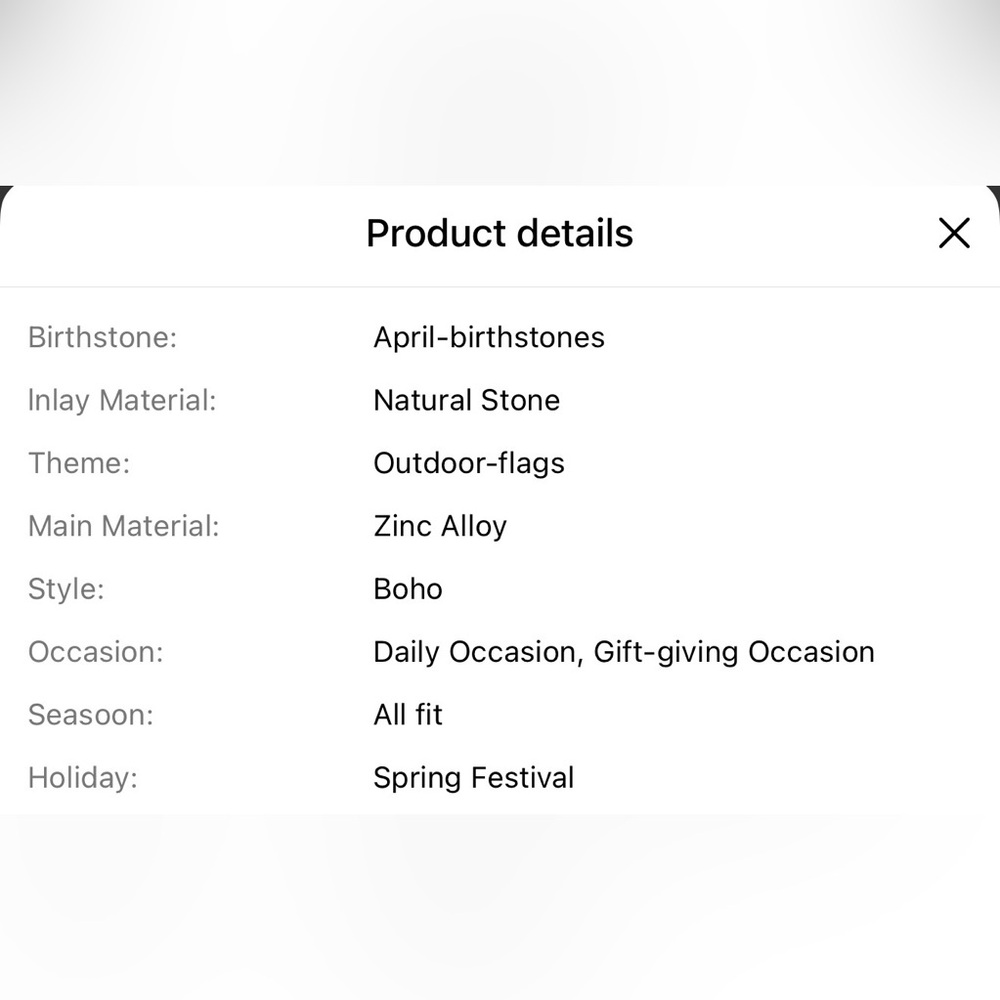This screenshot has width=1000, height=1000.
Task: Tap the Occasion label
Action: pyautogui.click(x=96, y=652)
